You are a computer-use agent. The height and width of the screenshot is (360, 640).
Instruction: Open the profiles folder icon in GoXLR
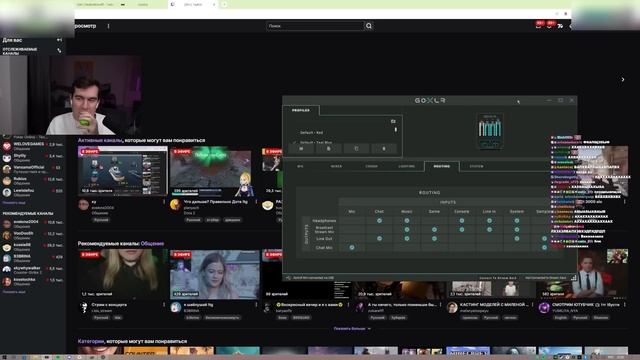pyautogui.click(x=393, y=121)
